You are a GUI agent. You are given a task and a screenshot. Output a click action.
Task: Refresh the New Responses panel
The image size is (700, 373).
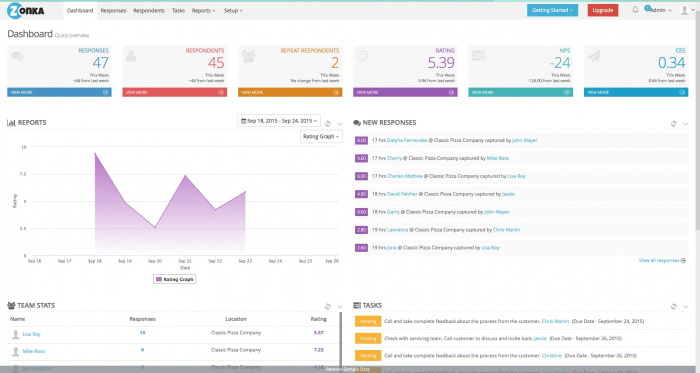pos(674,124)
